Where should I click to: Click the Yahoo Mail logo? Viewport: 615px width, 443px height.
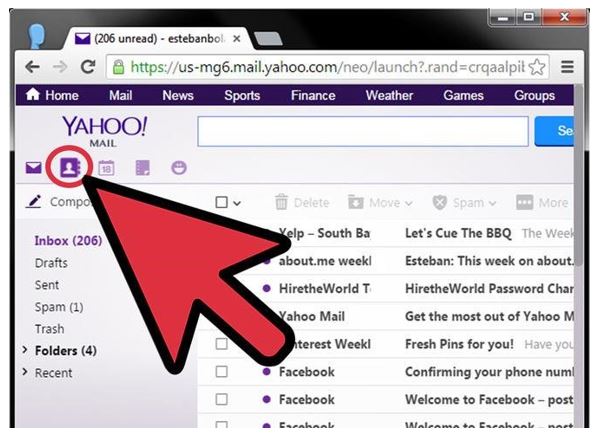(x=104, y=131)
